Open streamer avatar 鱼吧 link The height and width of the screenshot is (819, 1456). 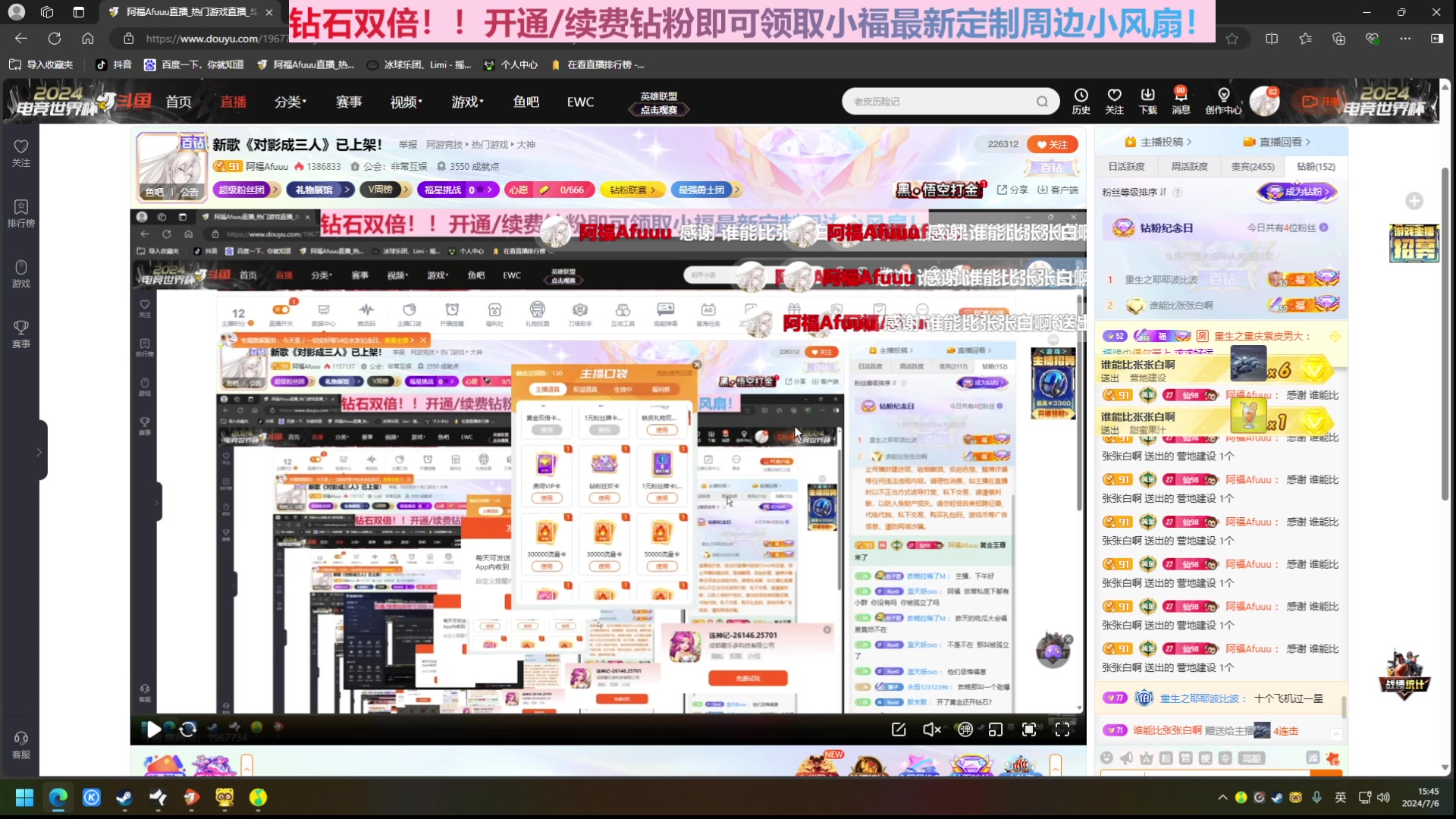click(x=155, y=192)
